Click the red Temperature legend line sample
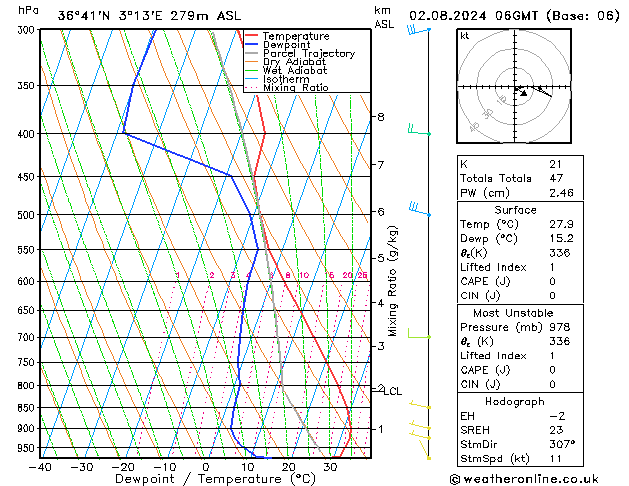629x486 pixels. pyautogui.click(x=252, y=36)
